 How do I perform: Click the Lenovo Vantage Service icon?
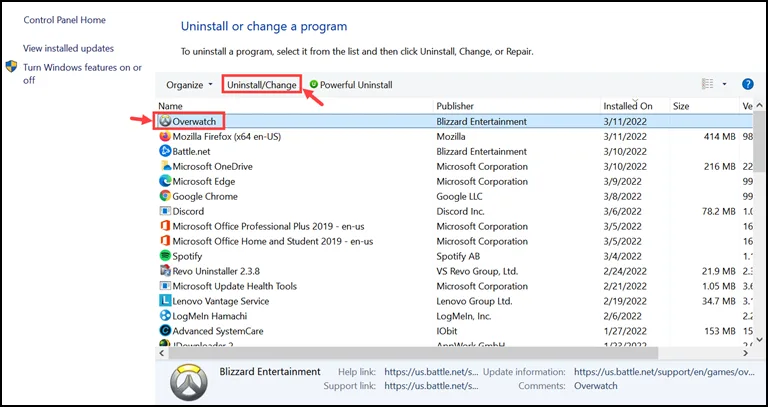[x=165, y=301]
